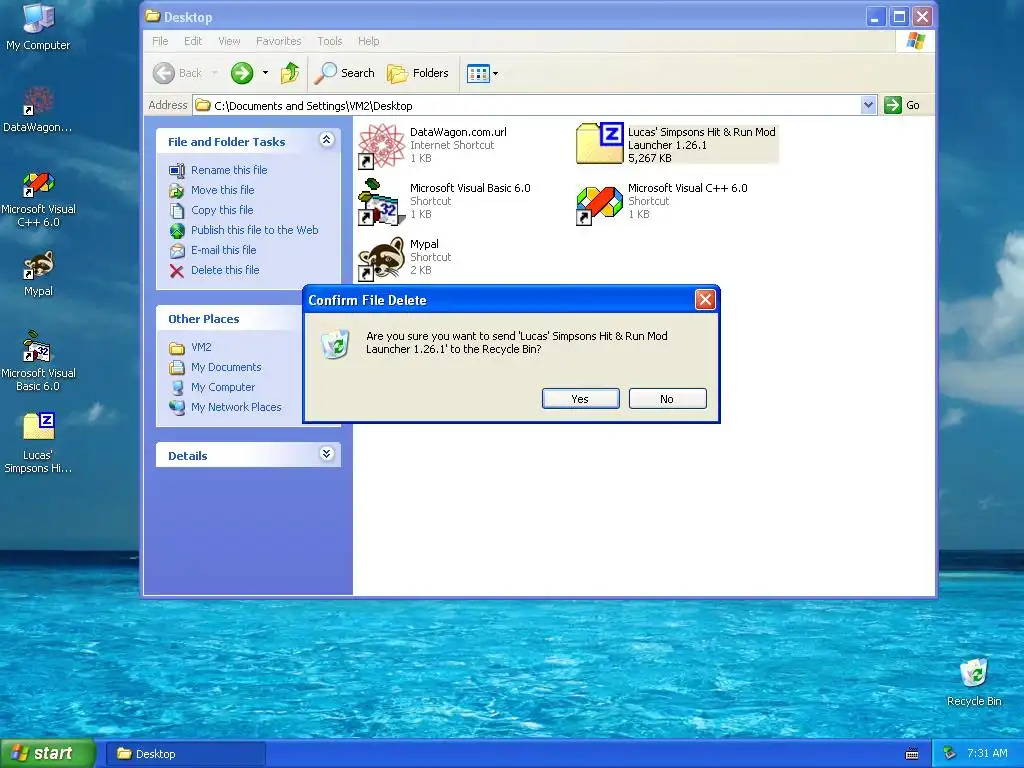Click Publish this file to the Web
This screenshot has height=768, width=1024.
pos(255,230)
